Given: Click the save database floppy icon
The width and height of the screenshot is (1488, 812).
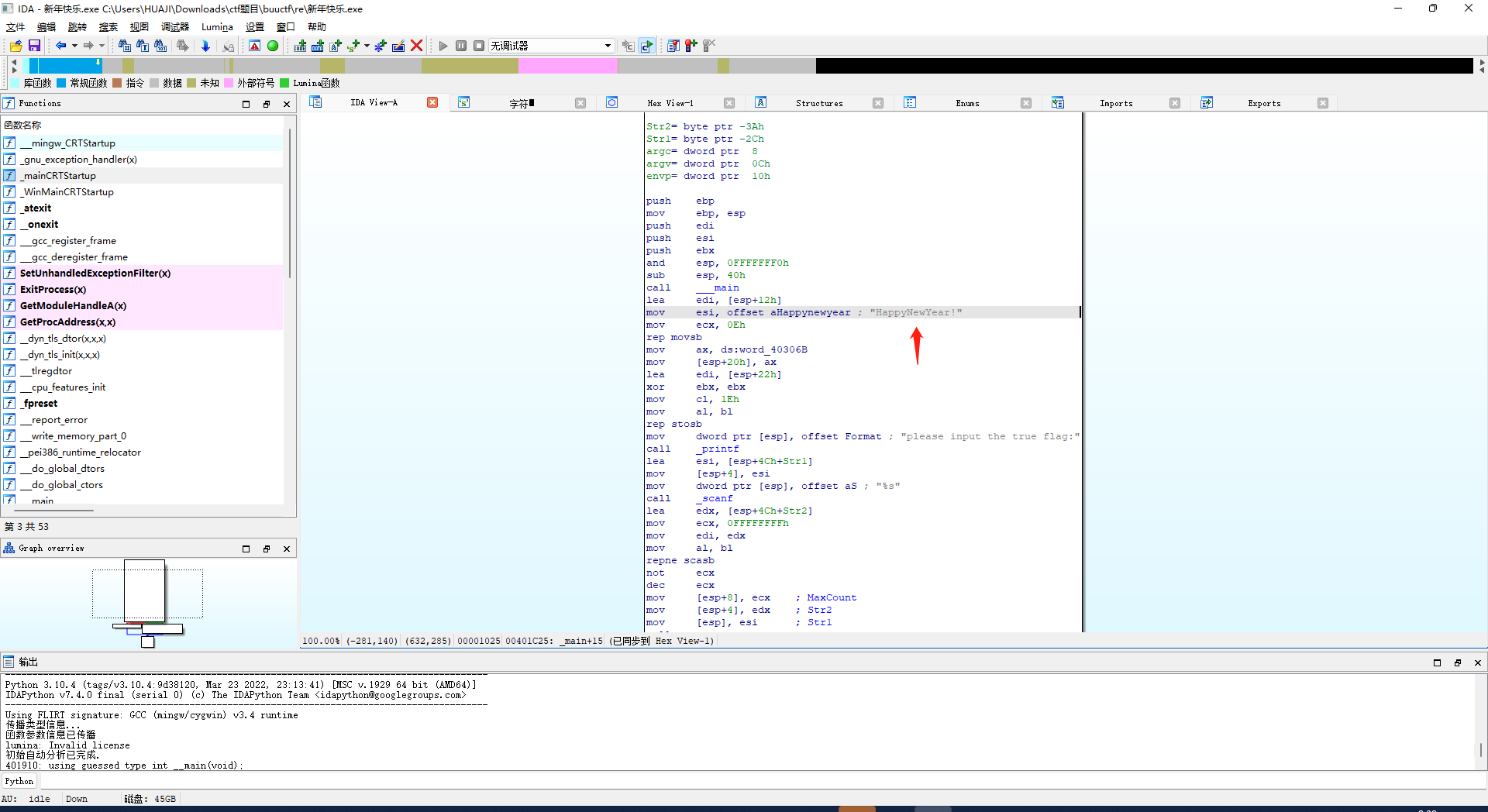Looking at the screenshot, I should coord(34,46).
